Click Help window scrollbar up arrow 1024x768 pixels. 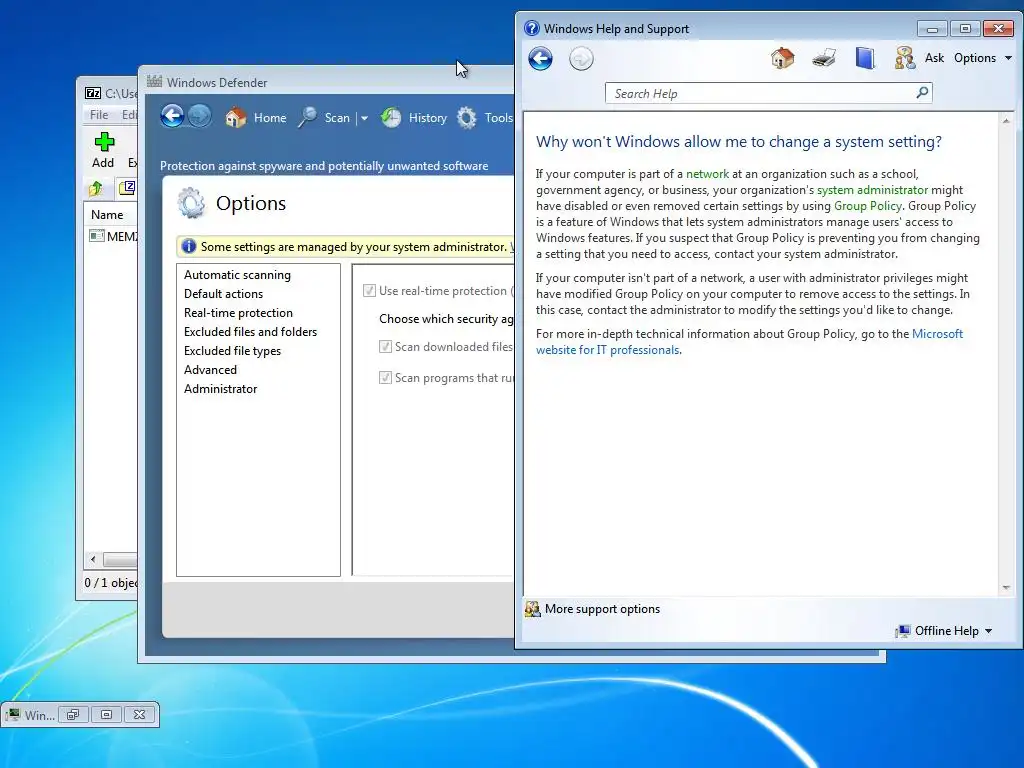(1006, 121)
